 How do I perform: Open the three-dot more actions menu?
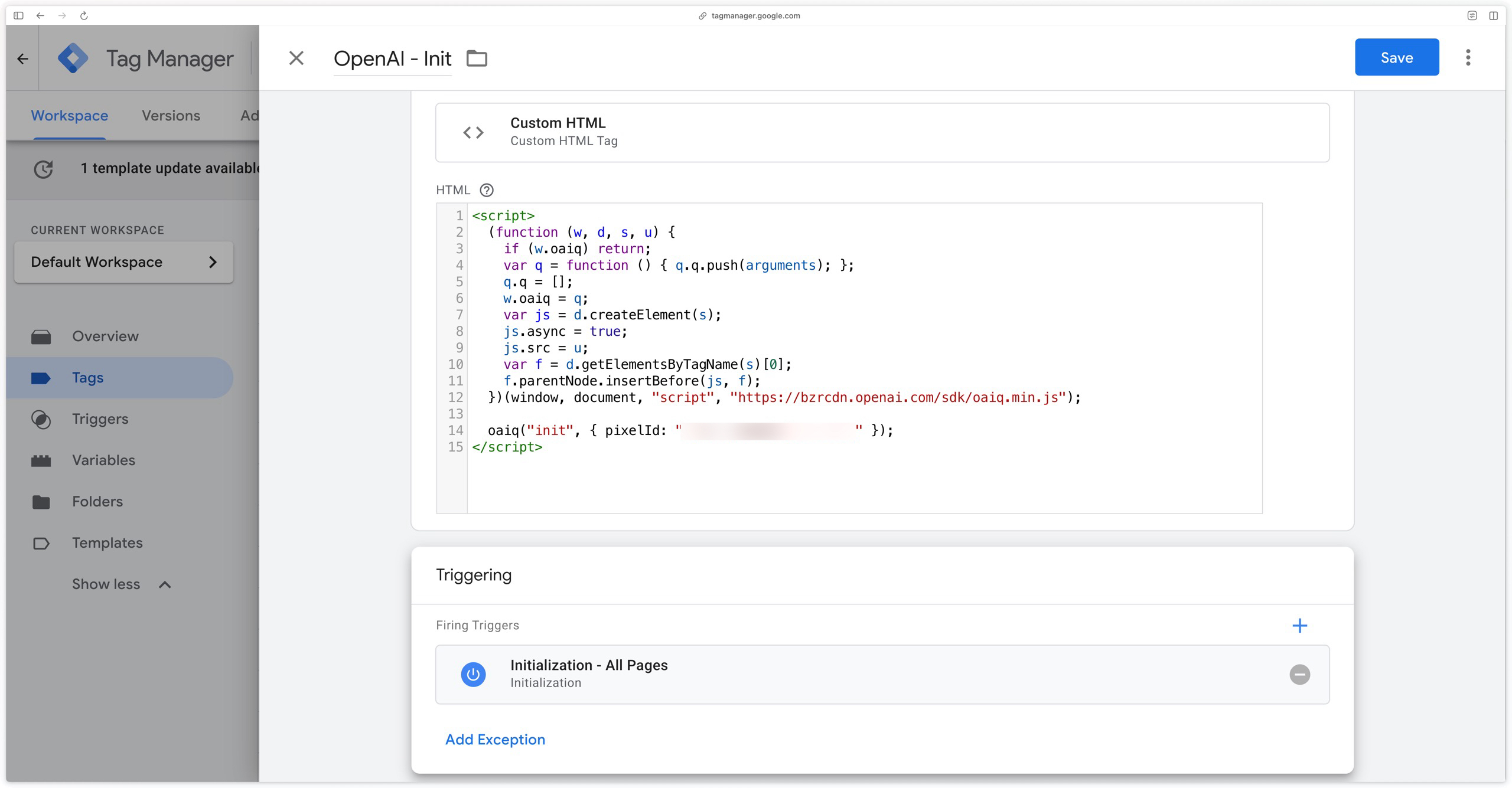(1468, 57)
